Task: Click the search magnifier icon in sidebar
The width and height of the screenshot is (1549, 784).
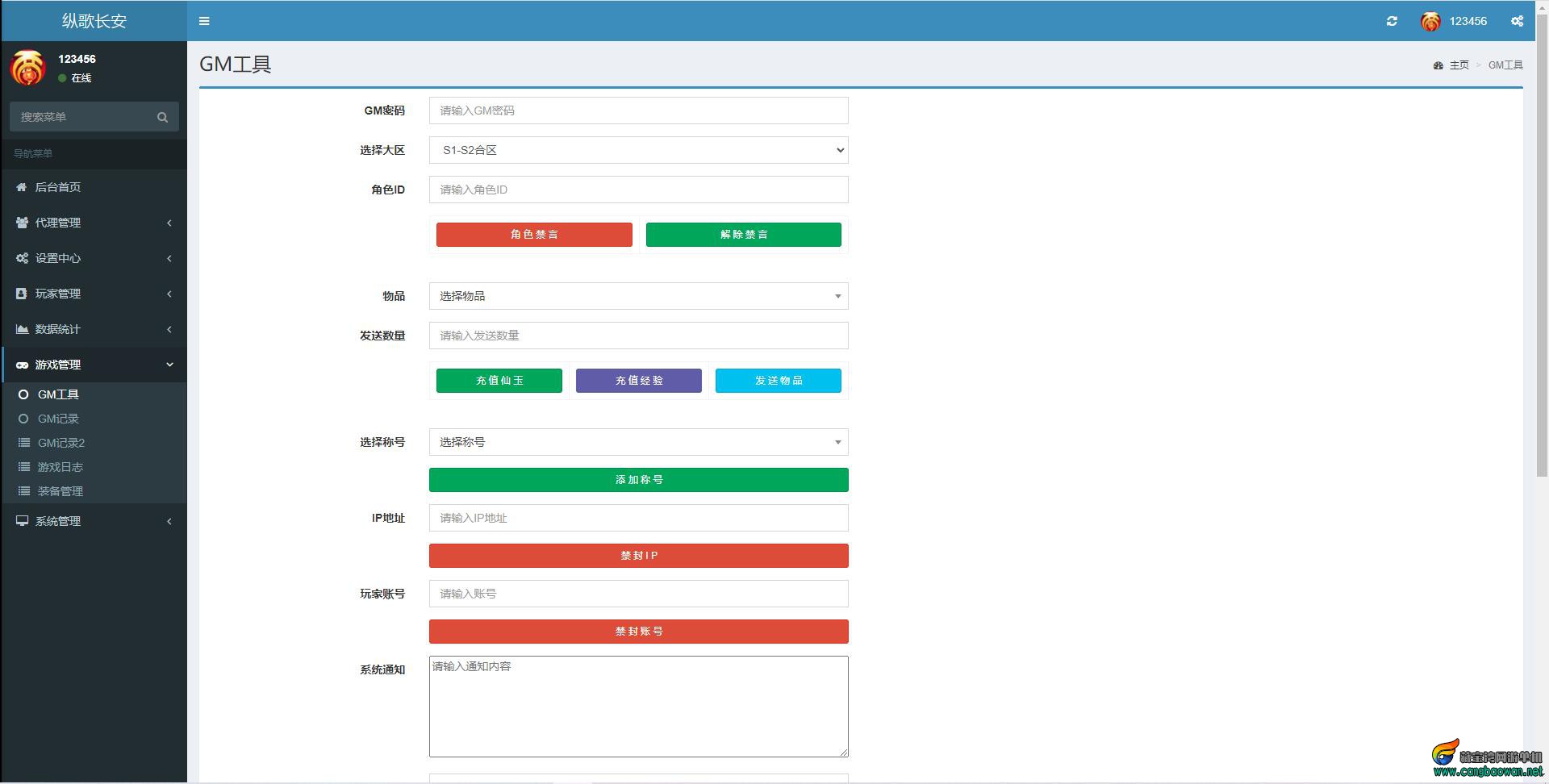Action: (x=162, y=117)
